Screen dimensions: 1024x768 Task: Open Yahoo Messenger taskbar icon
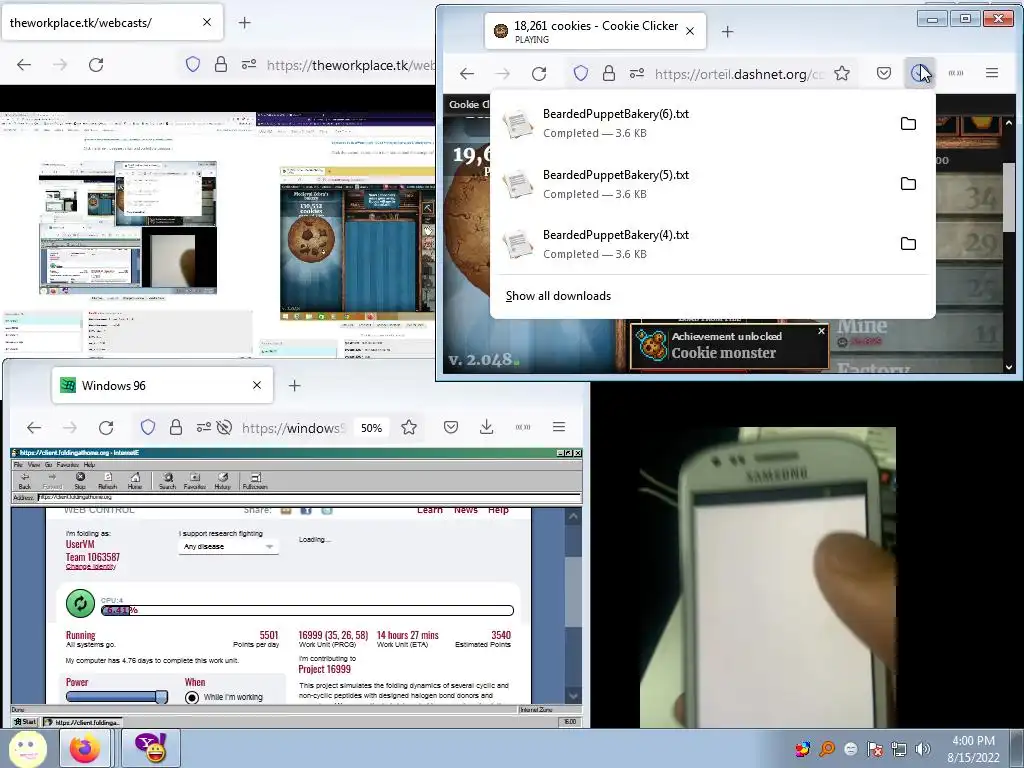coord(150,748)
